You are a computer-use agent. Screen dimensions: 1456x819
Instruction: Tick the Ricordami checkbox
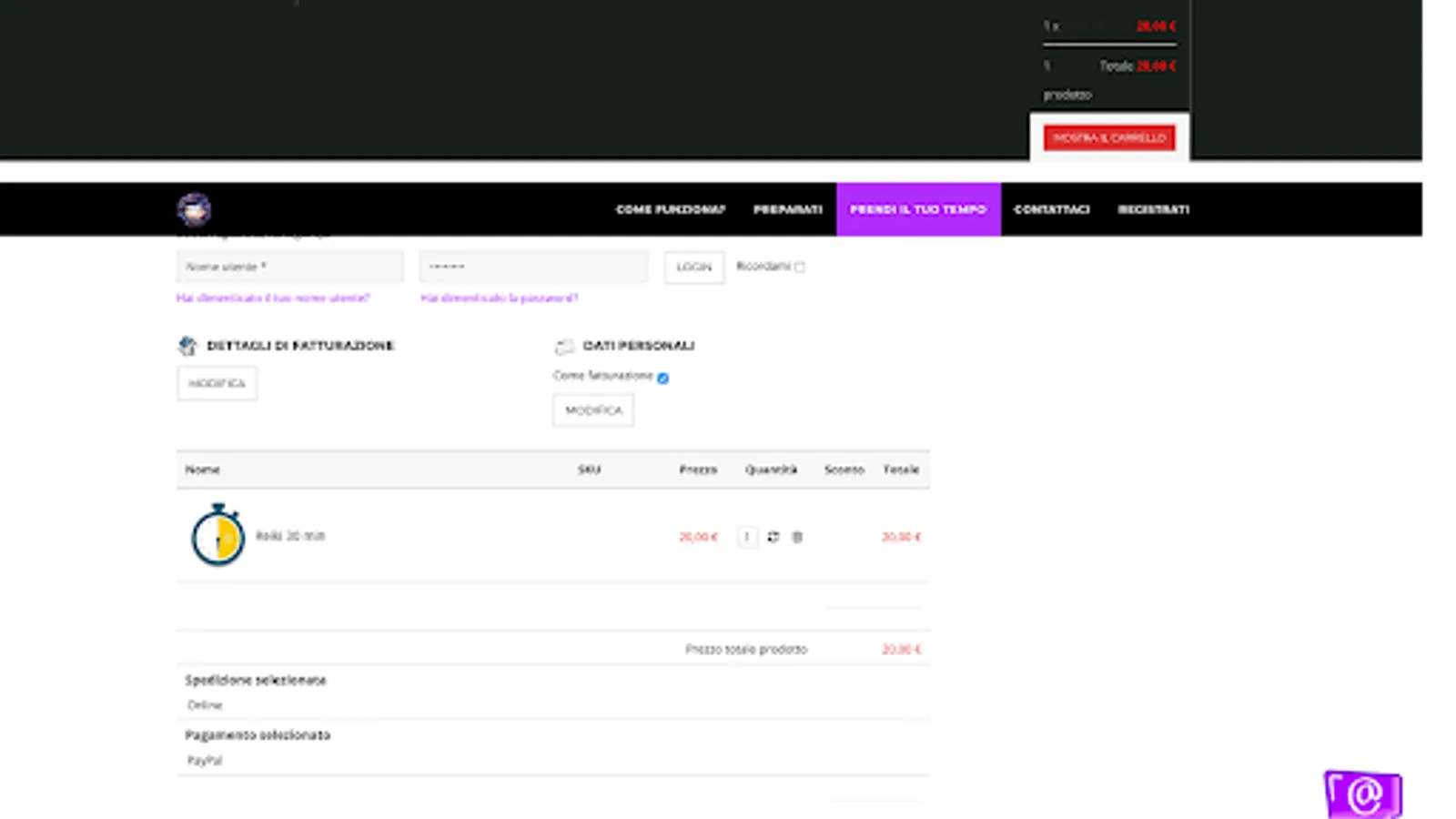800,267
